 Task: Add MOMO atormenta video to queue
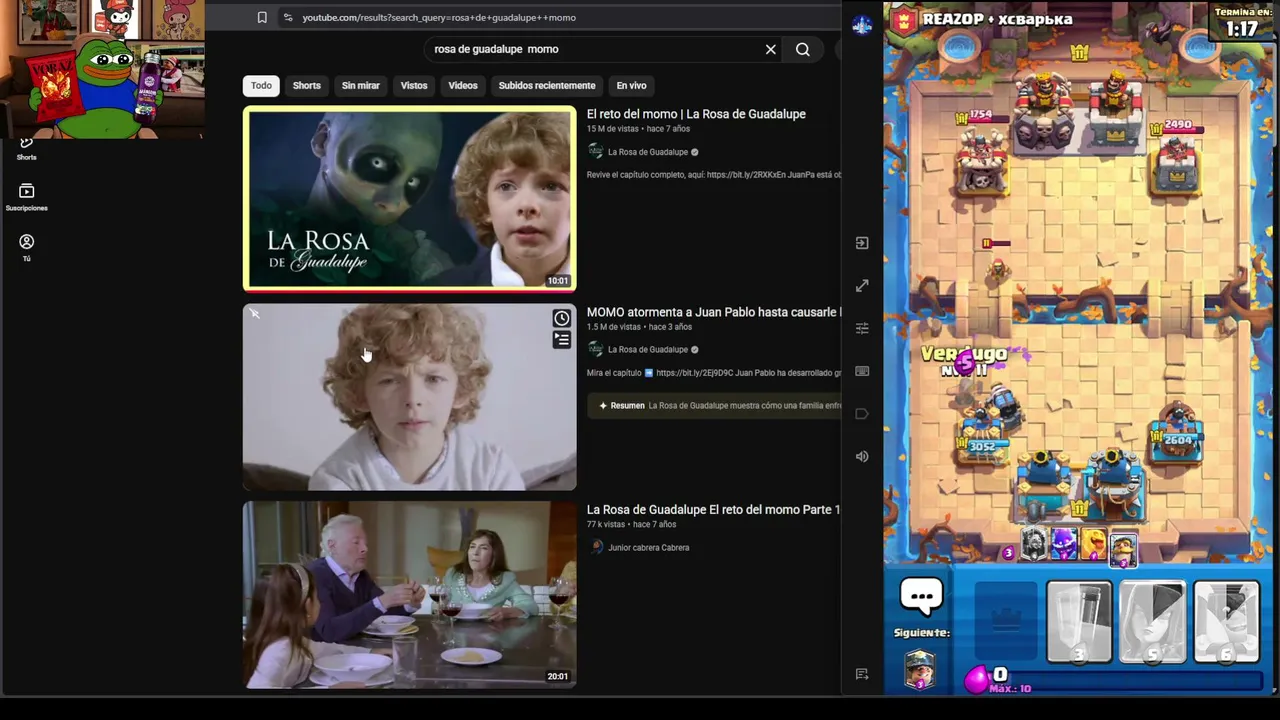point(562,340)
